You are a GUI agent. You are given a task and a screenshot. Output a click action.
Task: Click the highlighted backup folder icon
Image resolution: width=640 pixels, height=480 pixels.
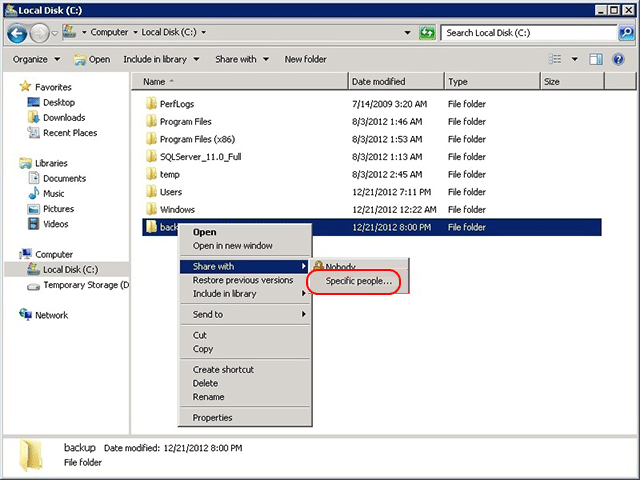click(x=151, y=227)
